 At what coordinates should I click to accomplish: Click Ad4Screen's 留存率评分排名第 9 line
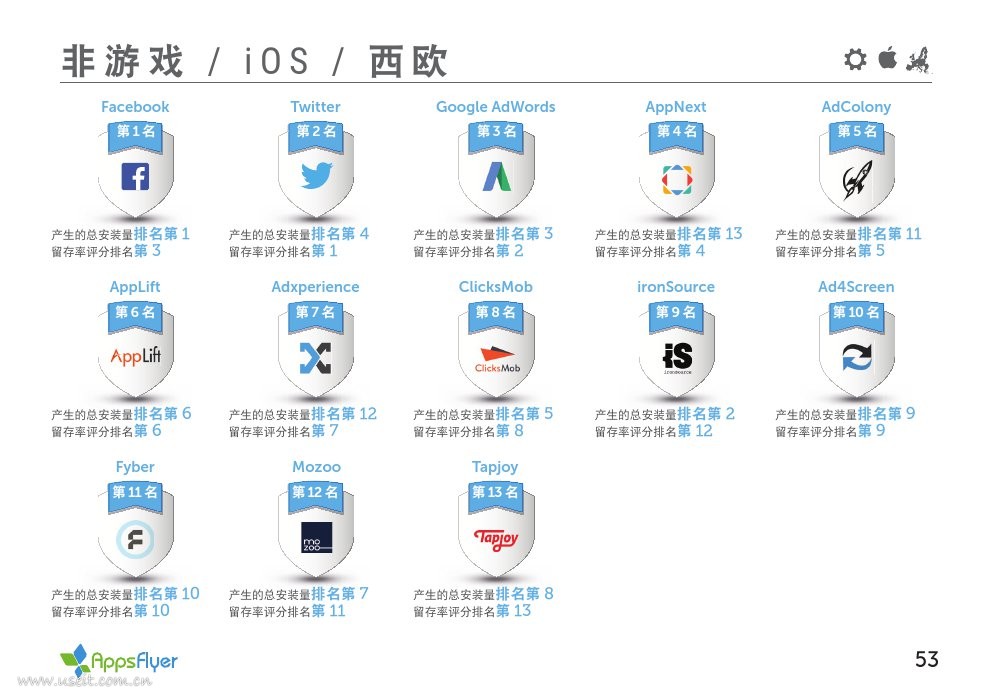(x=831, y=431)
